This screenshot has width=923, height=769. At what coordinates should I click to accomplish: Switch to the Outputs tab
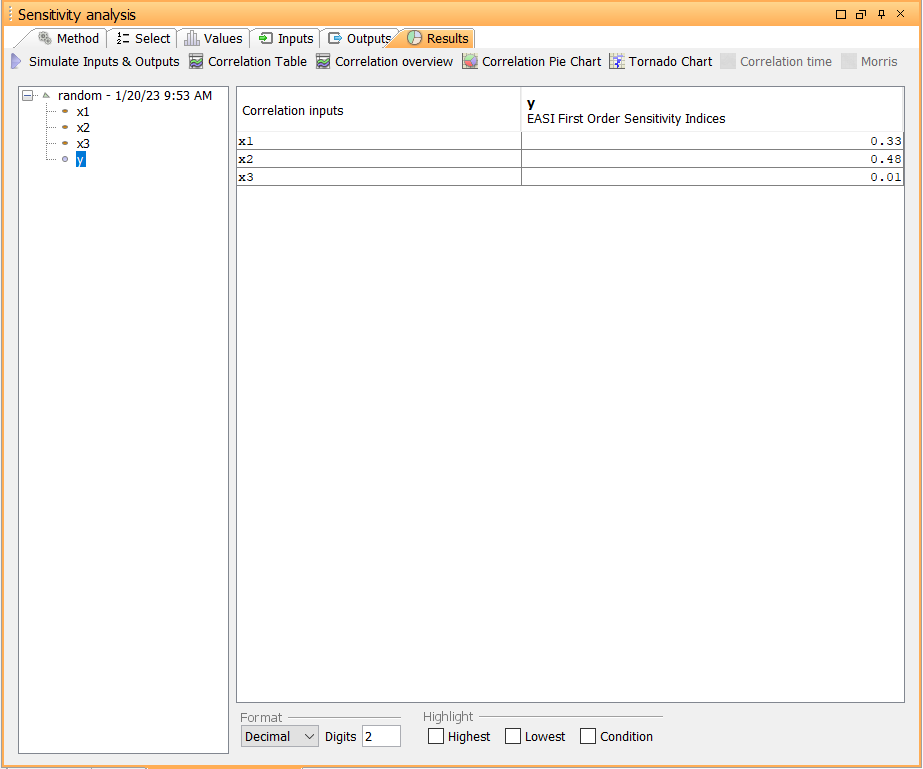pyautogui.click(x=360, y=38)
